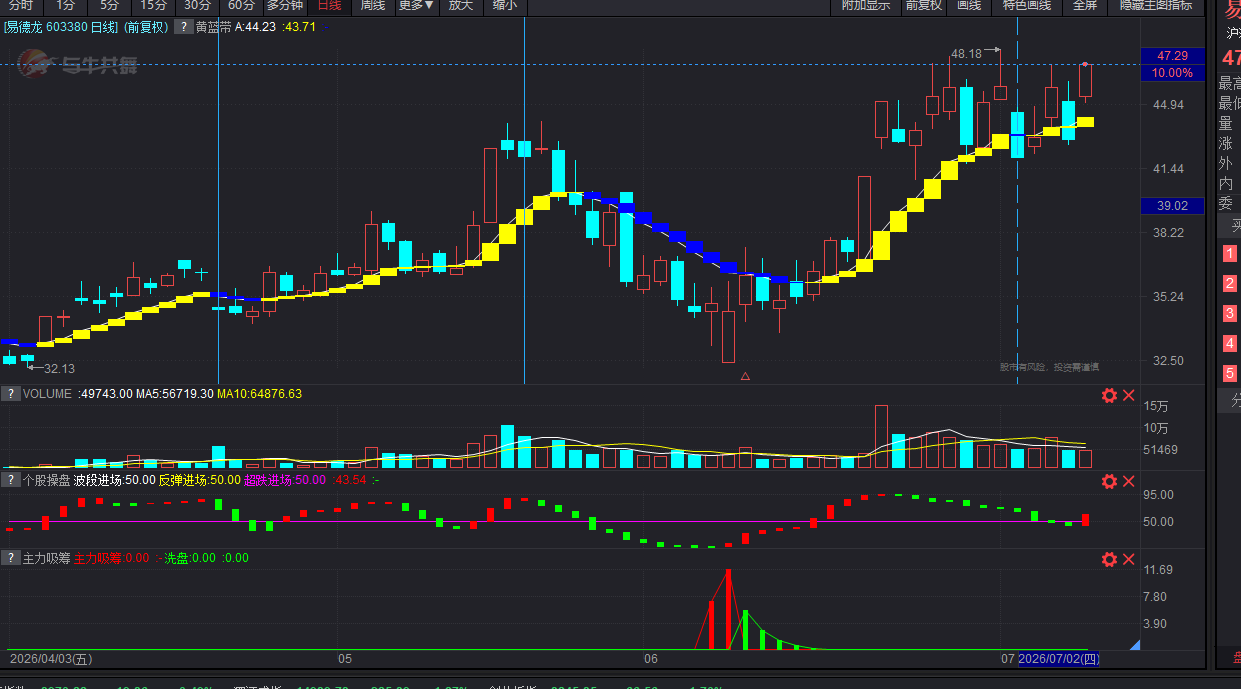Open the 前复权 adjustment dropdown

[x=923, y=5]
